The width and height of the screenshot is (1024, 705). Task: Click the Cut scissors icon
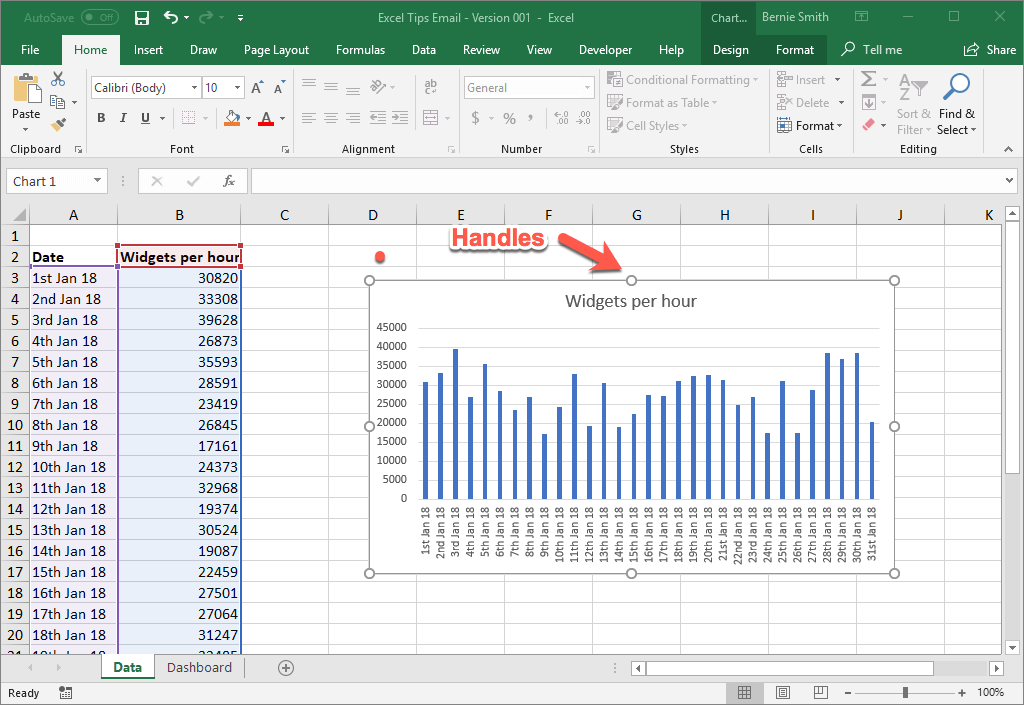click(x=58, y=79)
